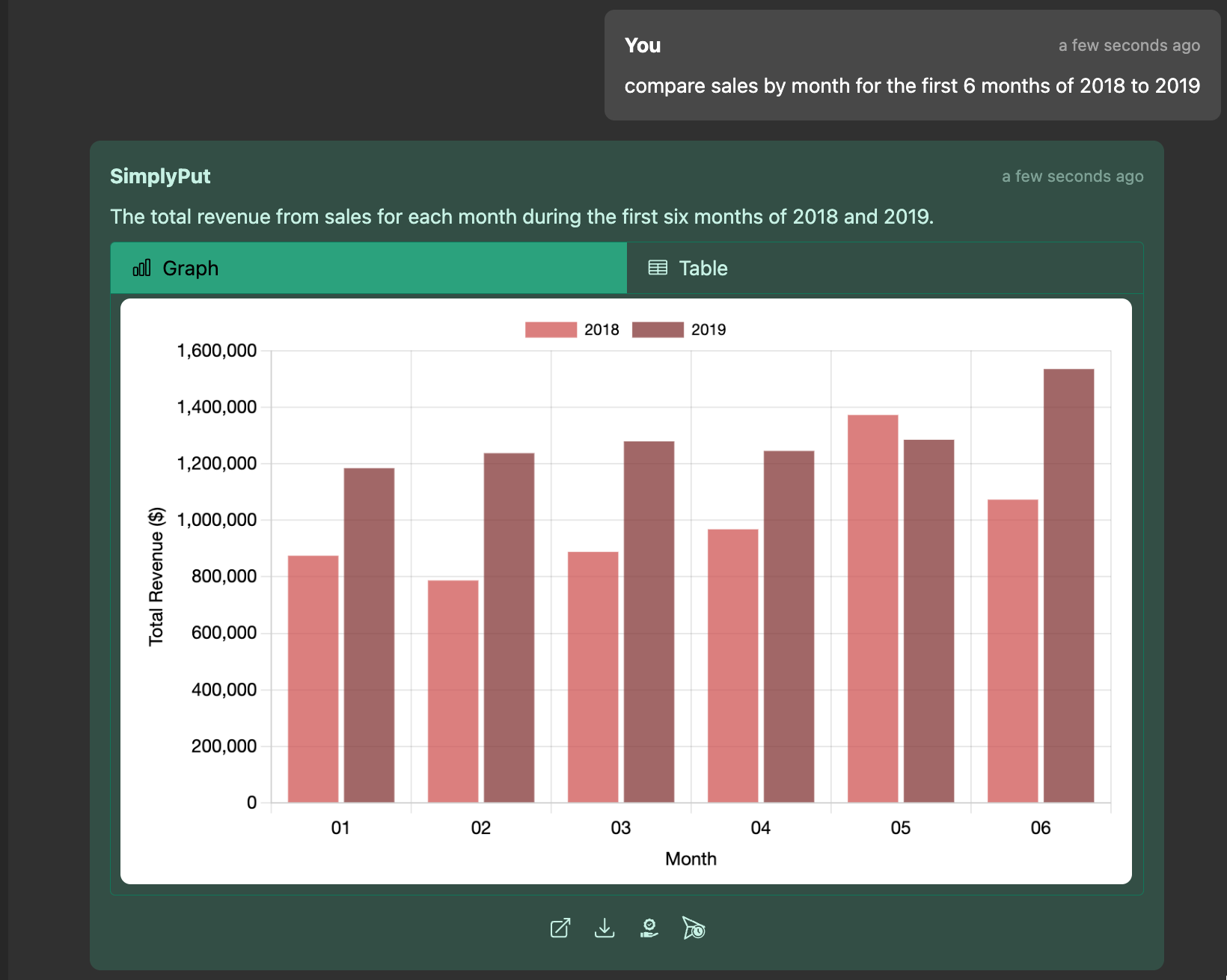1227x980 pixels.
Task: Click the scheduled send icon
Action: point(694,928)
